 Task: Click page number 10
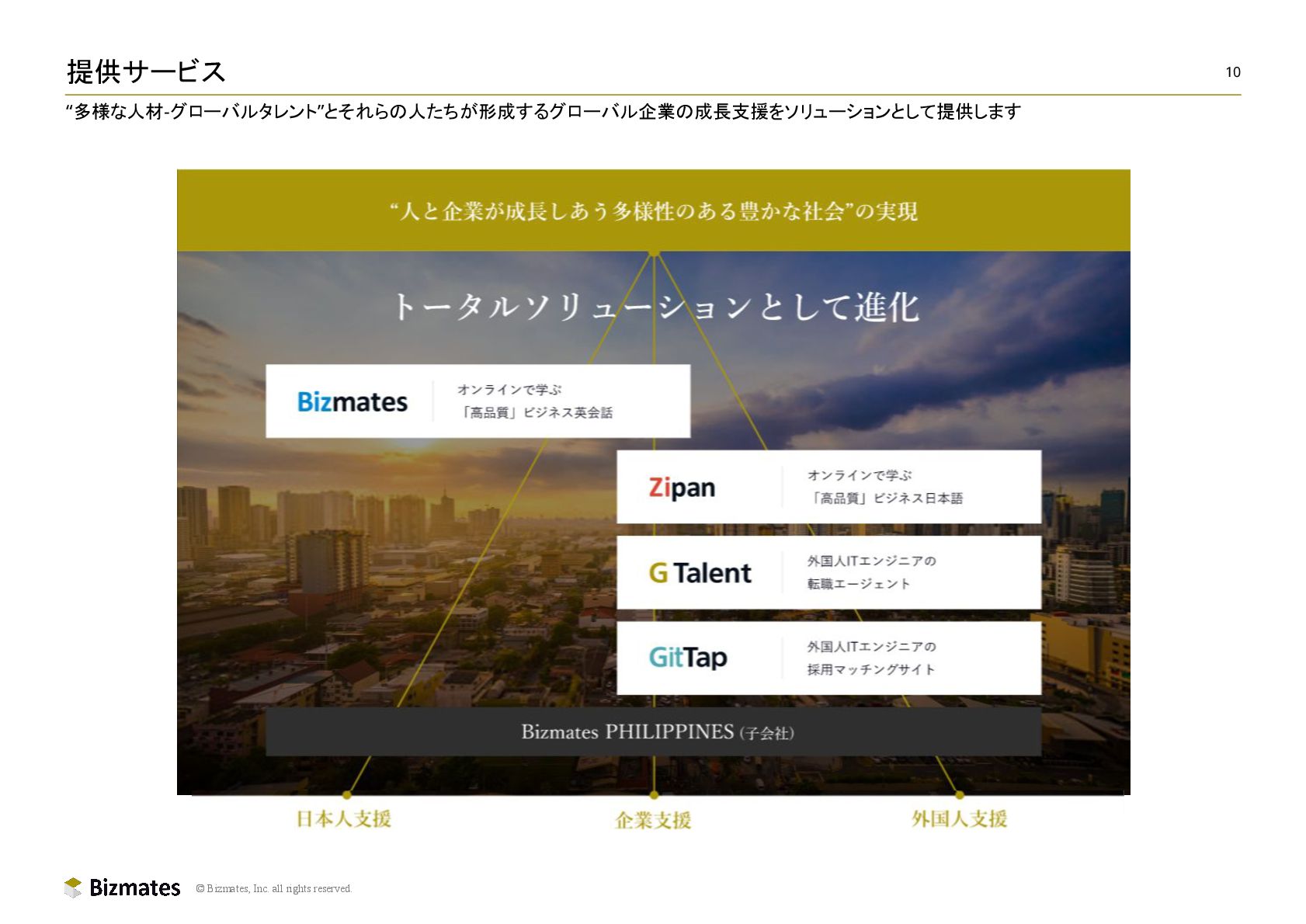[1233, 72]
